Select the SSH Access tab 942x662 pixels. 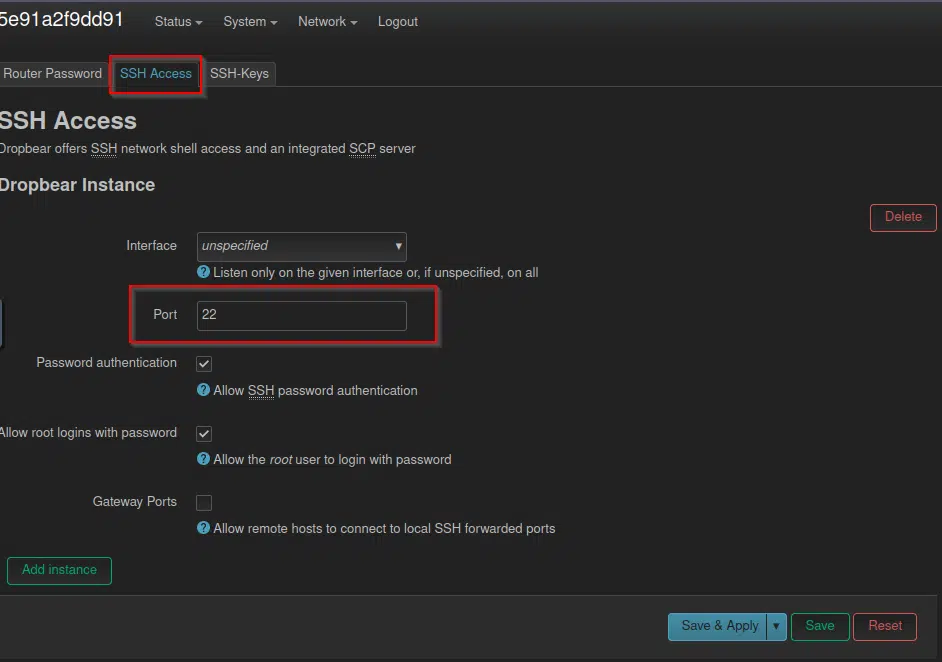(x=156, y=73)
